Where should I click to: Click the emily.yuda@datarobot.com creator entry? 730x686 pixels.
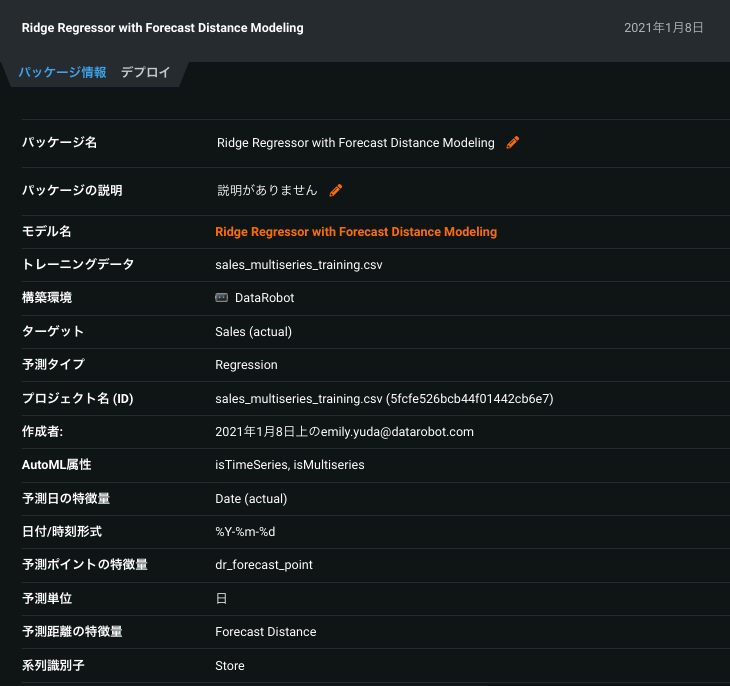pyautogui.click(x=344, y=432)
